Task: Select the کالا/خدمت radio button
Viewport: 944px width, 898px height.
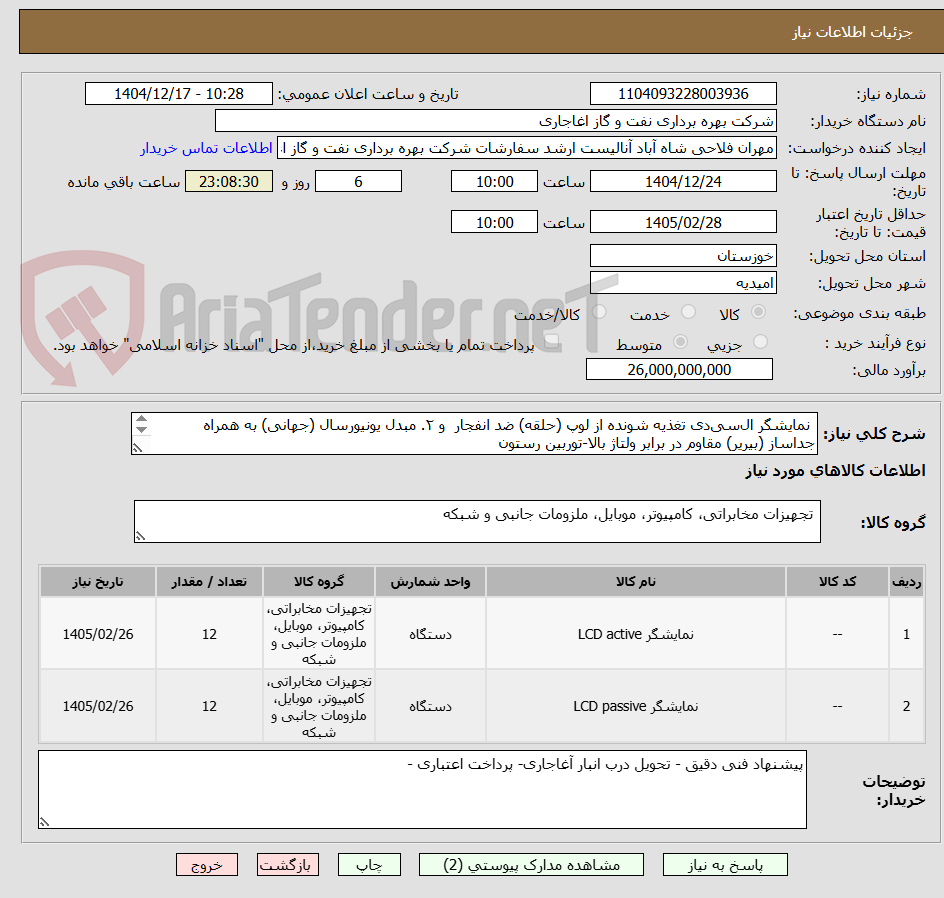Action: tap(599, 312)
